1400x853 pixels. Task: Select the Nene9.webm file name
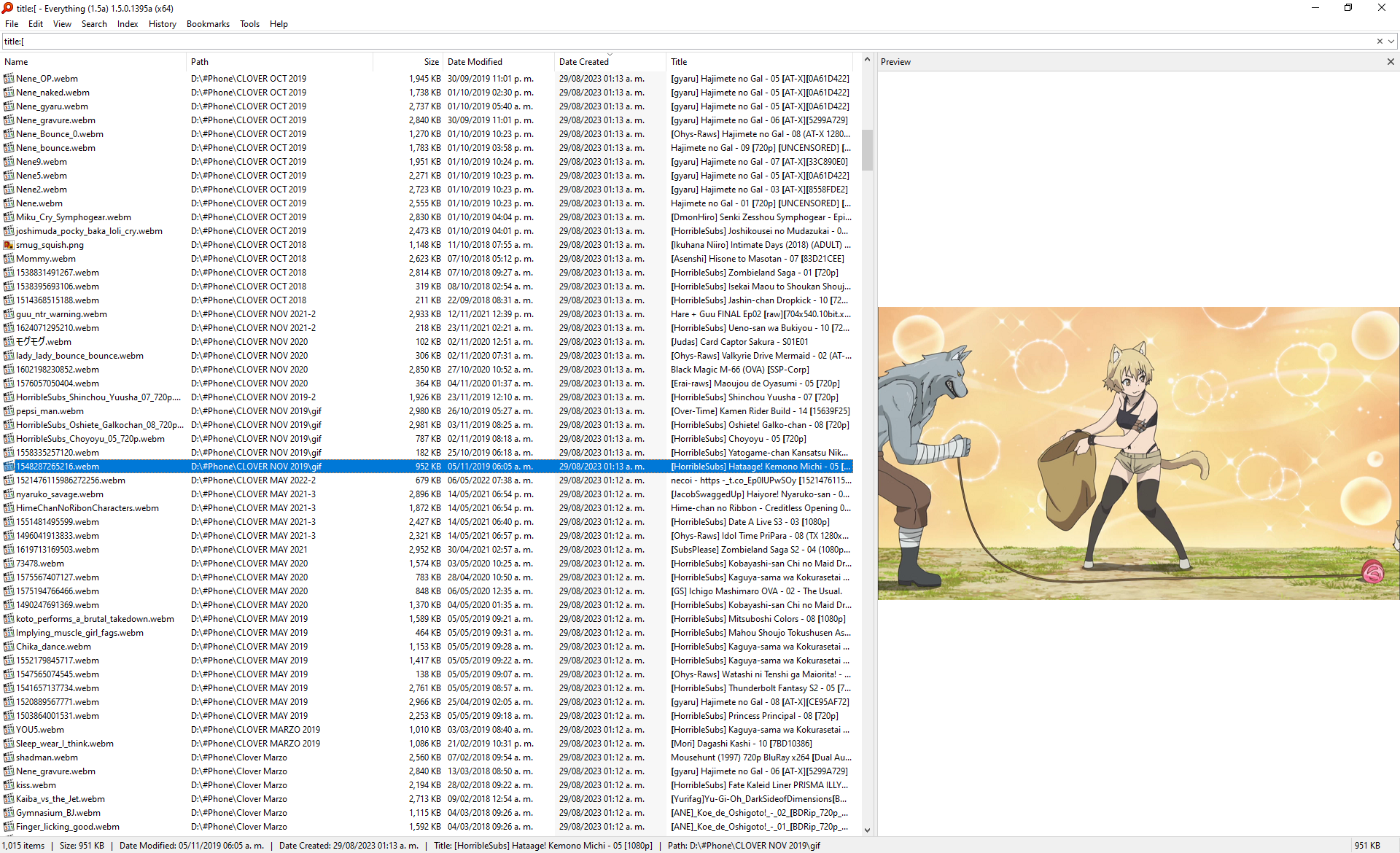click(x=42, y=162)
